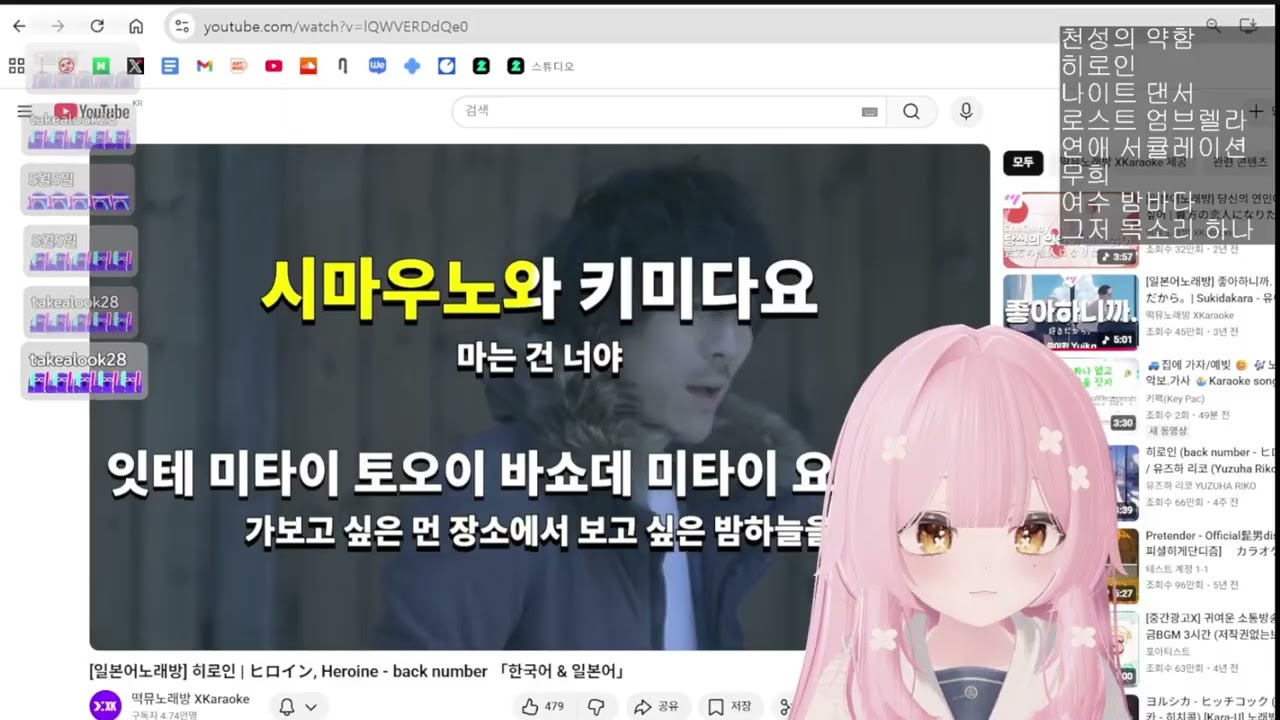This screenshot has height=720, width=1280.
Task: Like the video (479 likes)
Action: (543, 707)
